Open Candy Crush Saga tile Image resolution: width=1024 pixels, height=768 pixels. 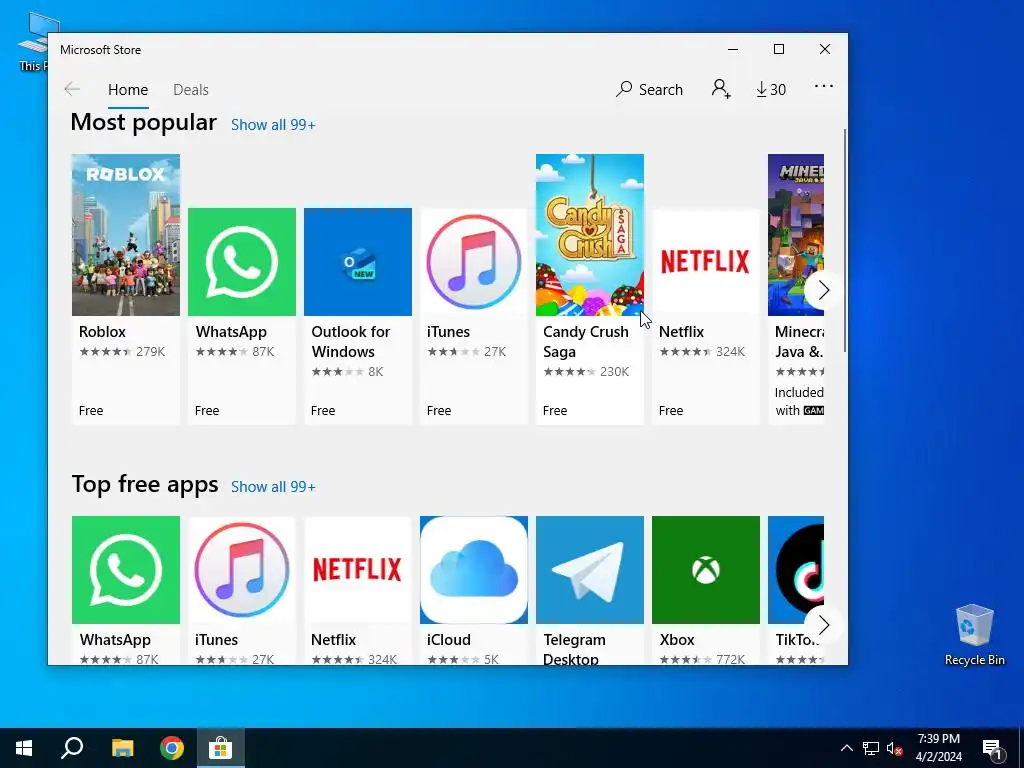tap(590, 289)
